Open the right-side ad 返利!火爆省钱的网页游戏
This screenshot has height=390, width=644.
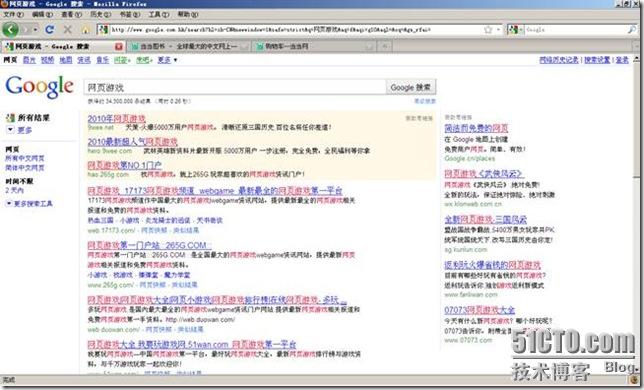pyautogui.click(x=492, y=265)
